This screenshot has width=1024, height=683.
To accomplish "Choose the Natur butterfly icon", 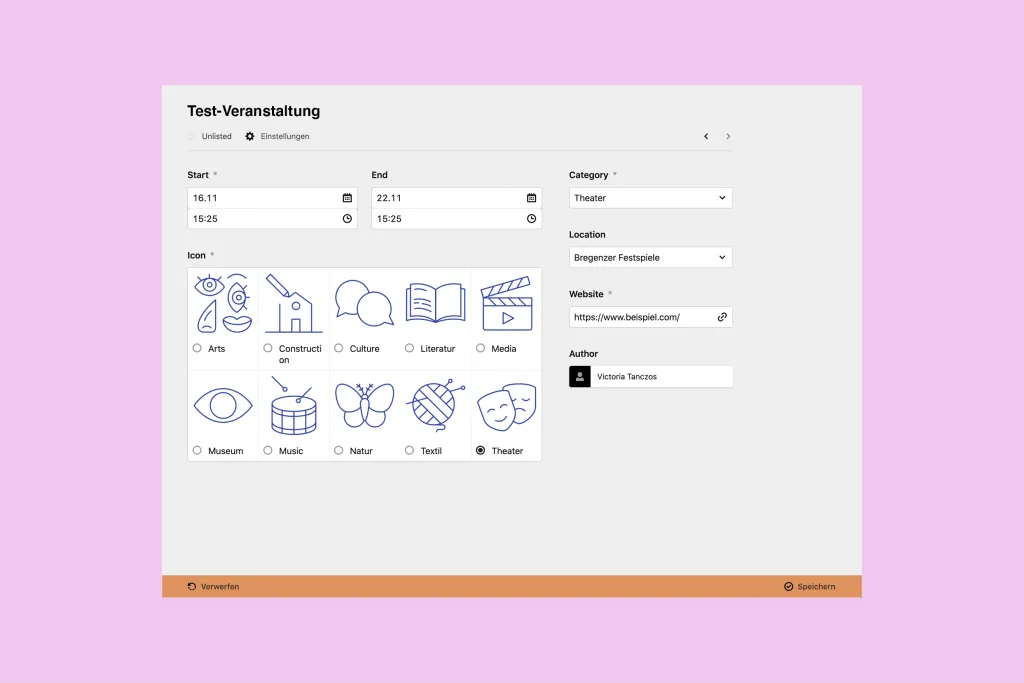I will (365, 407).
